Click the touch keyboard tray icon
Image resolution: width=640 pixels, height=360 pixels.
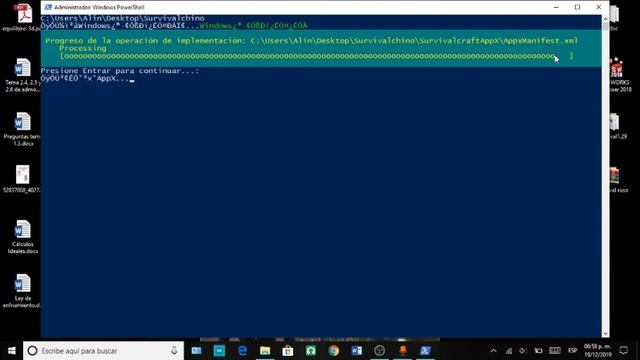(555, 351)
